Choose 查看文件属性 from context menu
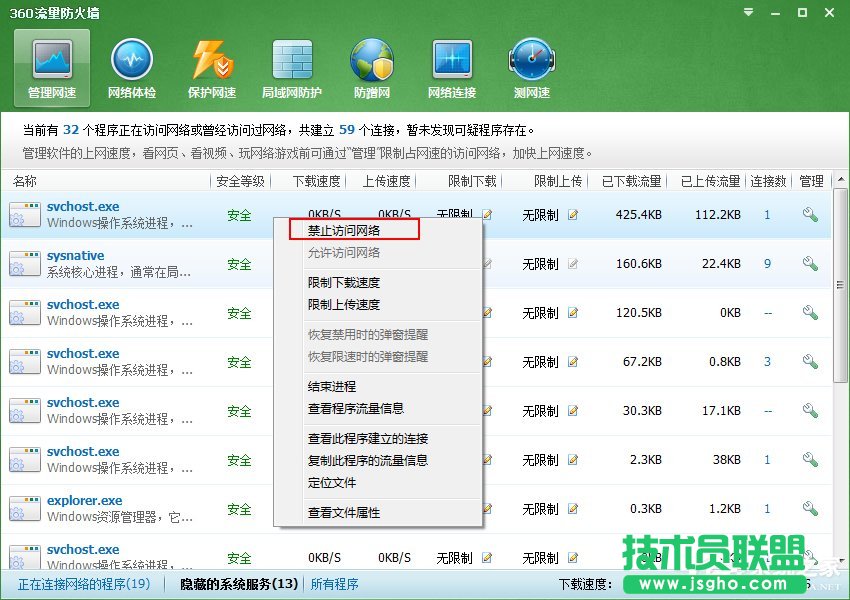This screenshot has width=850, height=600. pyautogui.click(x=344, y=512)
